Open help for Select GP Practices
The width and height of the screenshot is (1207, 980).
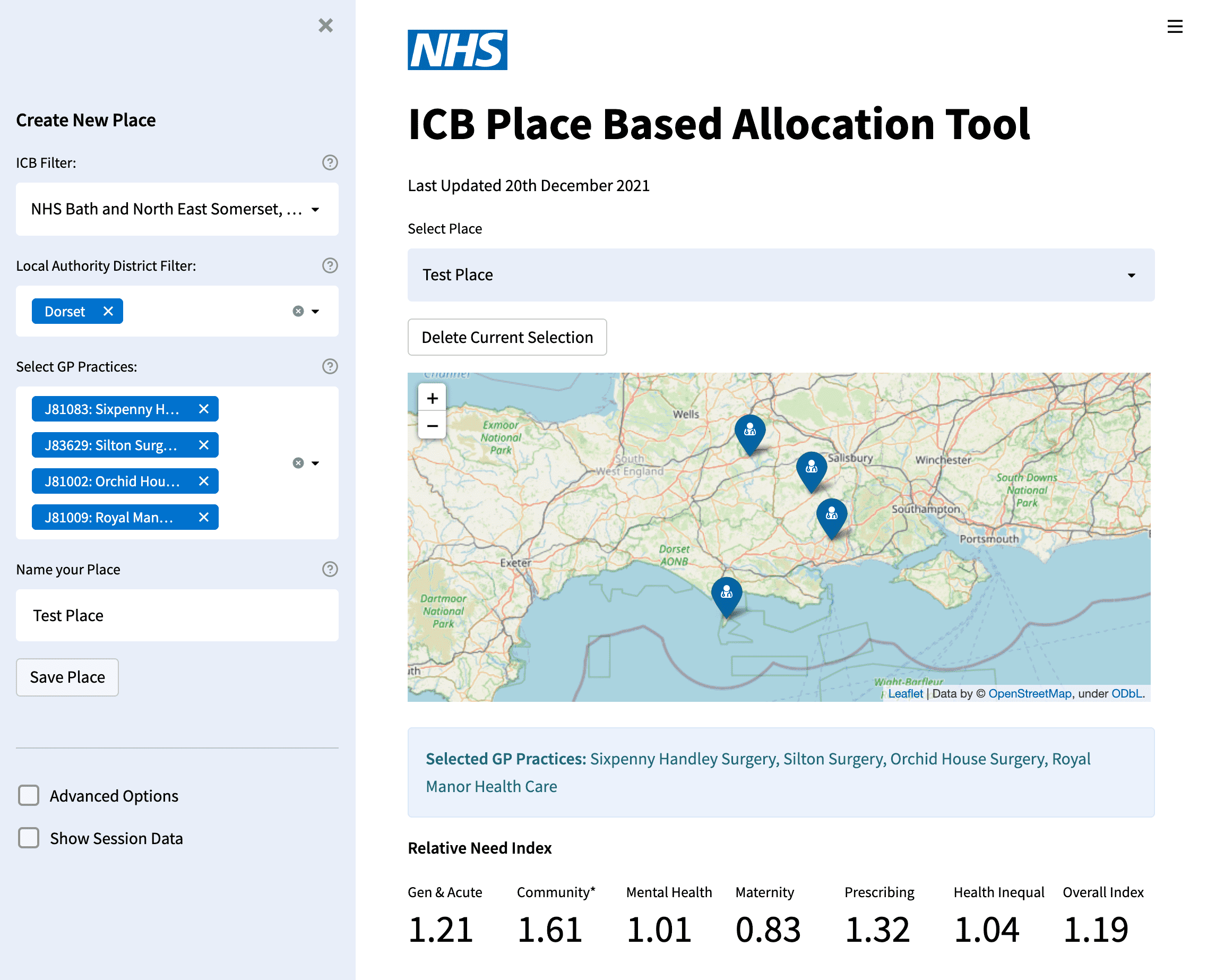click(x=330, y=366)
